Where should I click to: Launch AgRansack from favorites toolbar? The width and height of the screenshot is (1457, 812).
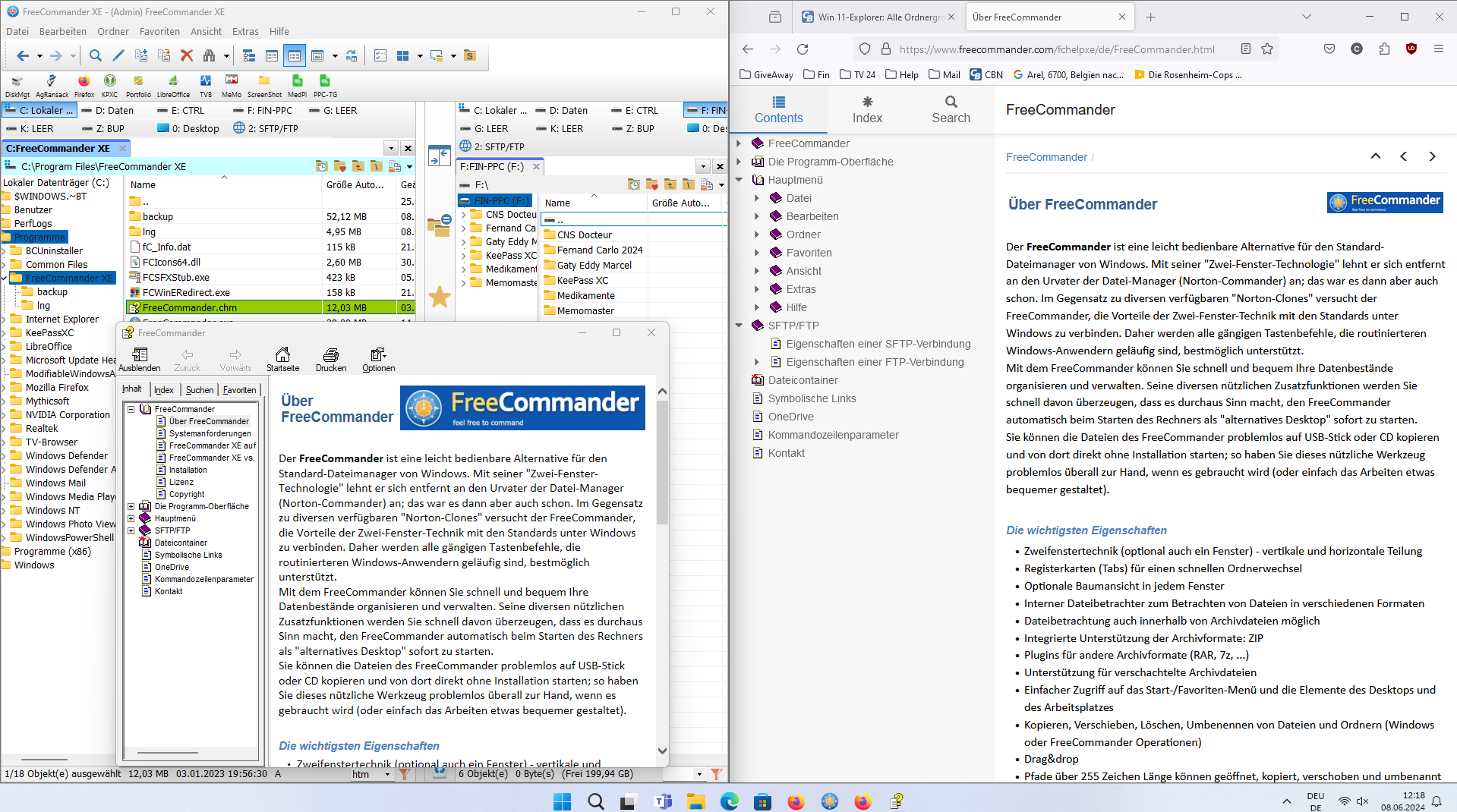(52, 87)
